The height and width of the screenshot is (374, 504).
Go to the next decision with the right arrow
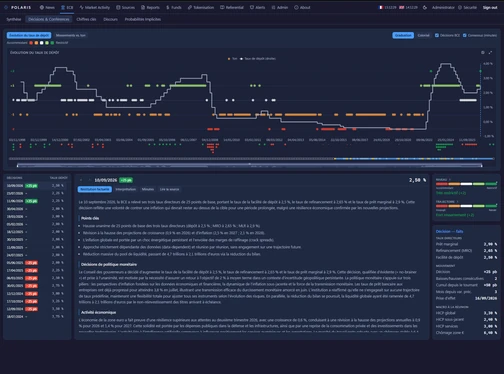point(89,180)
